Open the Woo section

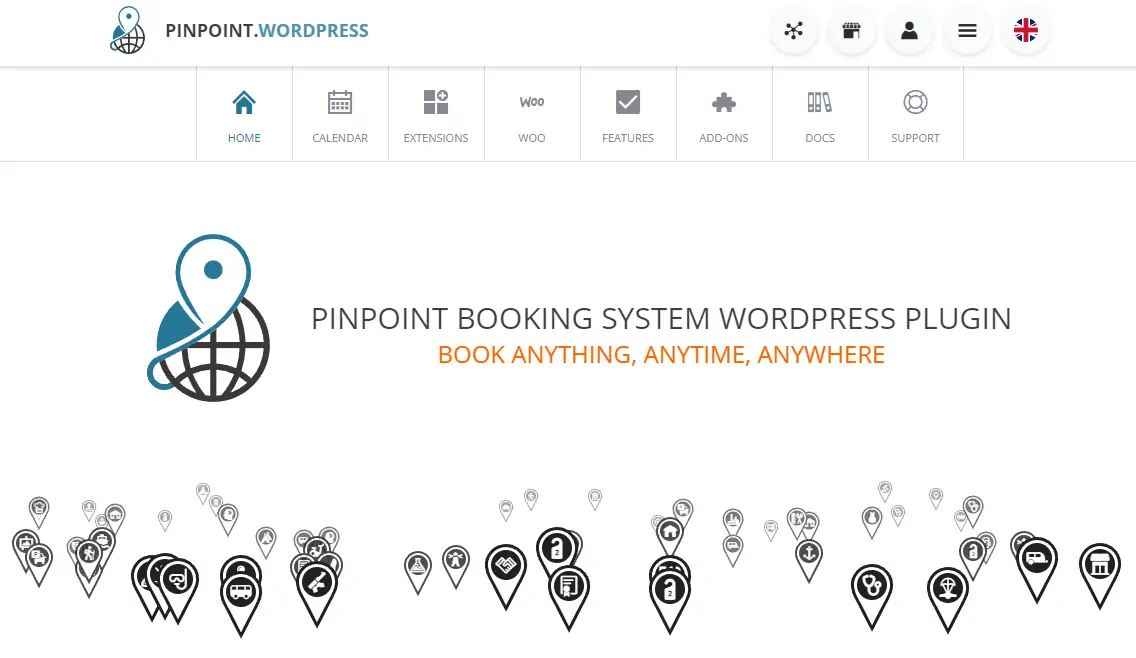[x=532, y=115]
